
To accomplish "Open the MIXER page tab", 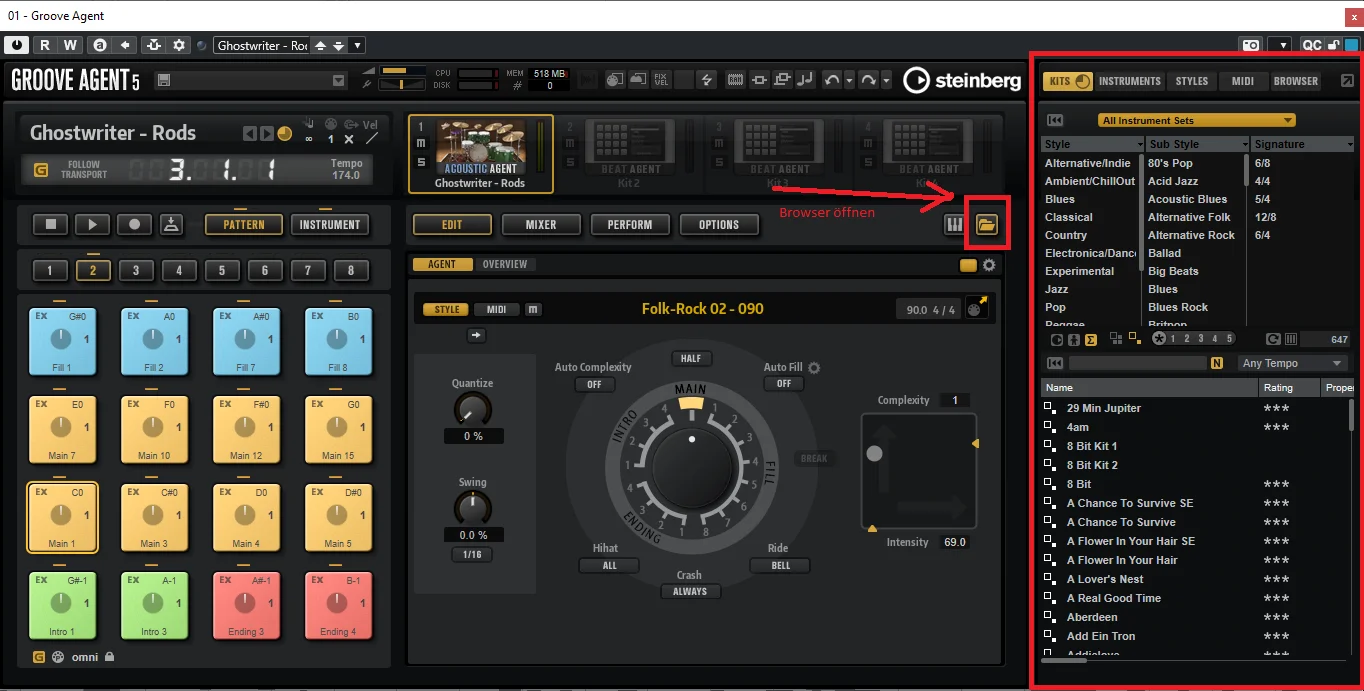I will pyautogui.click(x=541, y=225).
